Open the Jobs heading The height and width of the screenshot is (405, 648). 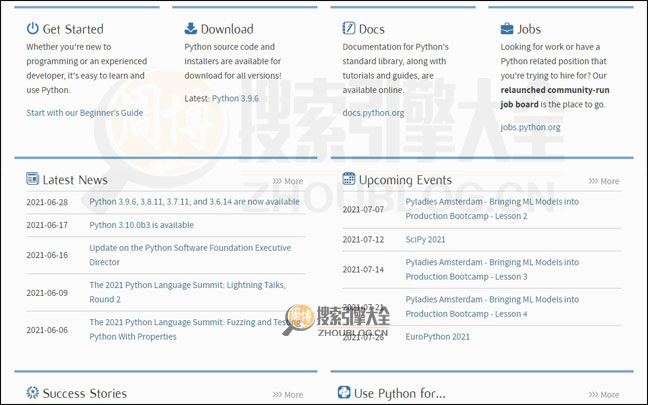click(529, 29)
